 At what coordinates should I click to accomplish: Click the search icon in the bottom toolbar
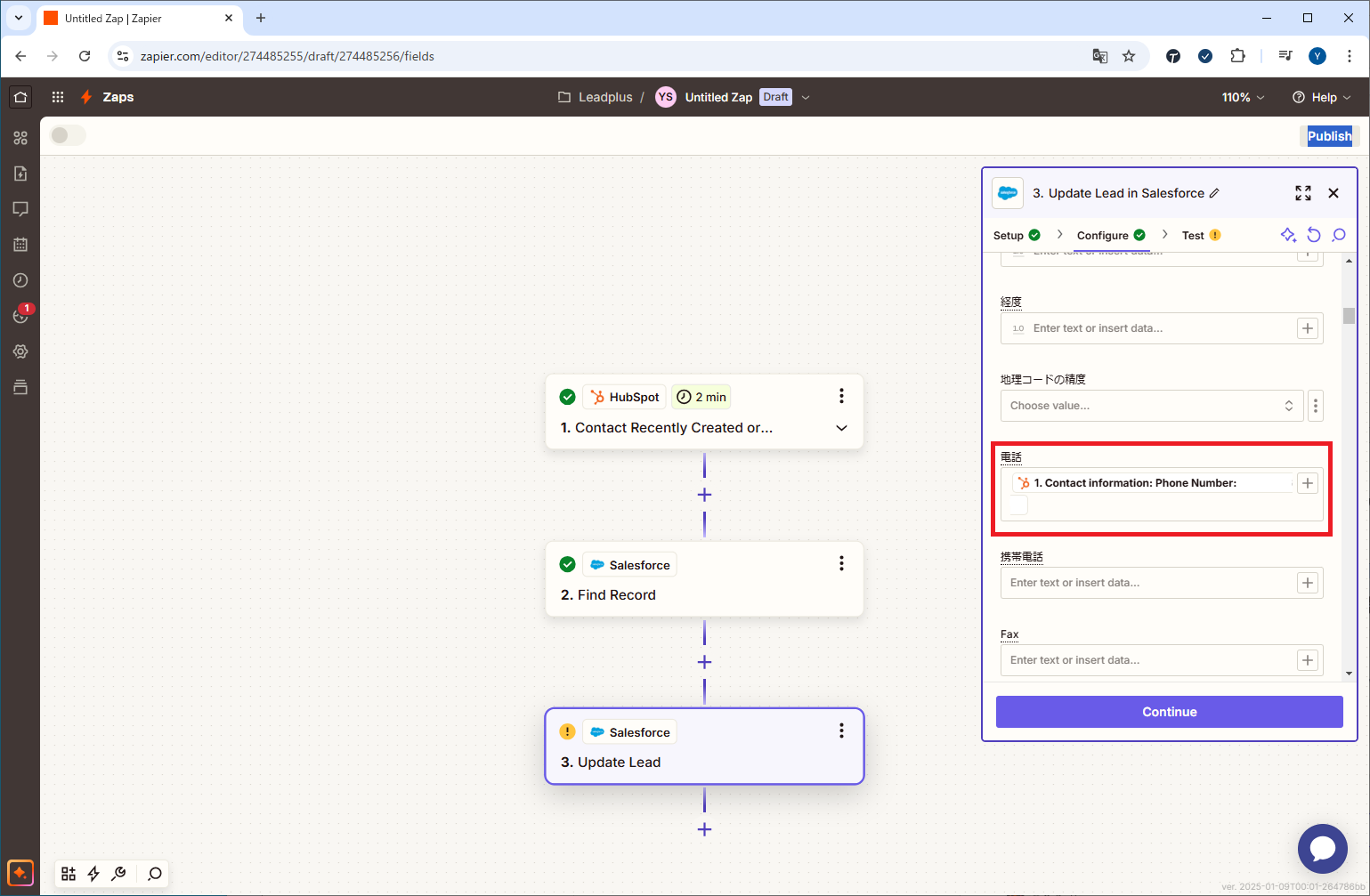pyautogui.click(x=155, y=874)
